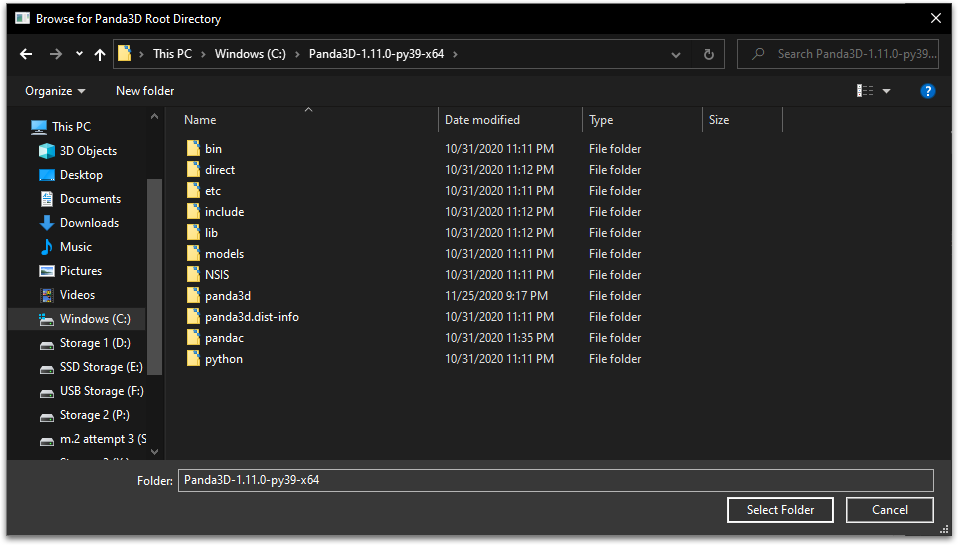The image size is (958, 545).
Task: Change view layout icon
Action: click(x=865, y=91)
